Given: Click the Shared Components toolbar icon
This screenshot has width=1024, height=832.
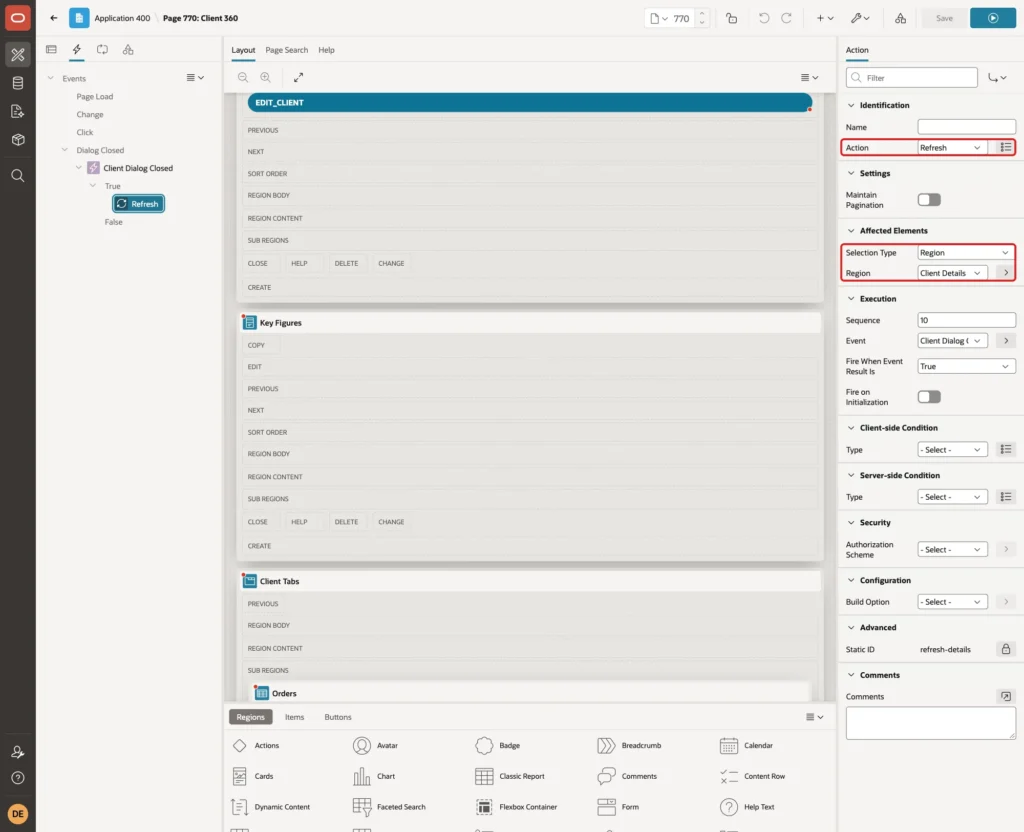Looking at the screenshot, I should [x=901, y=18].
